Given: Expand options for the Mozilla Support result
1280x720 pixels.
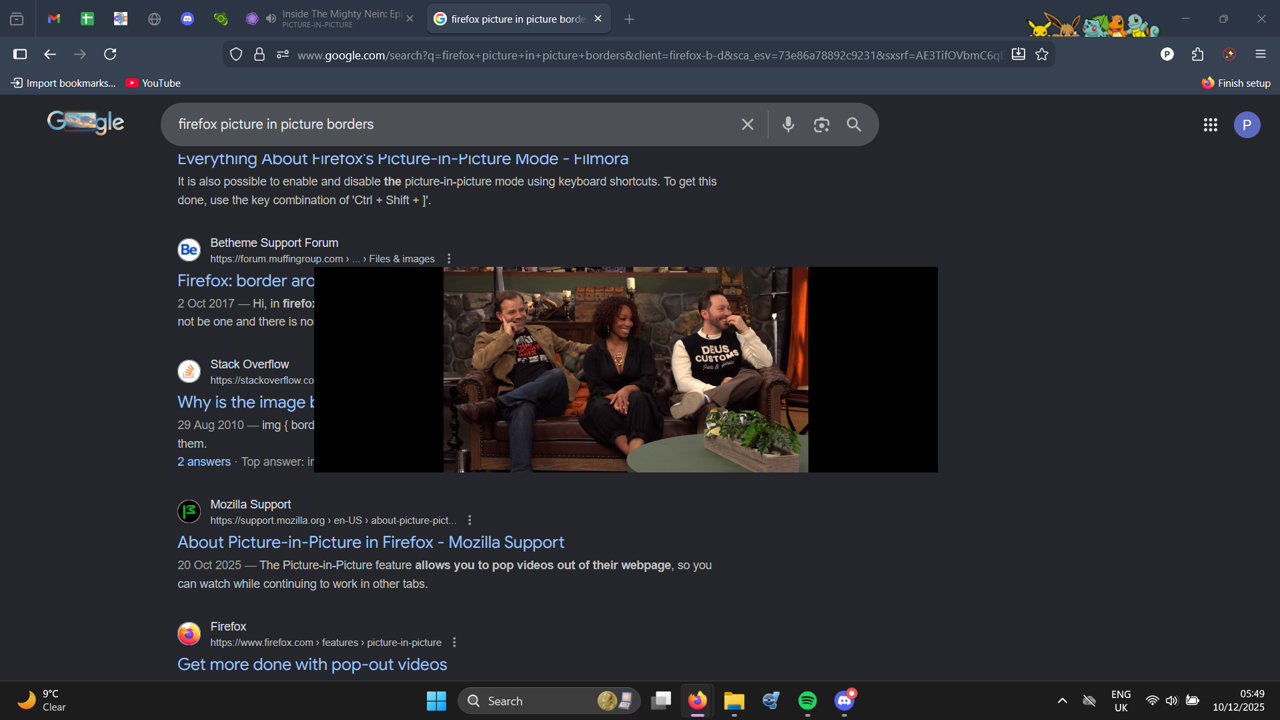Looking at the screenshot, I should pos(470,520).
